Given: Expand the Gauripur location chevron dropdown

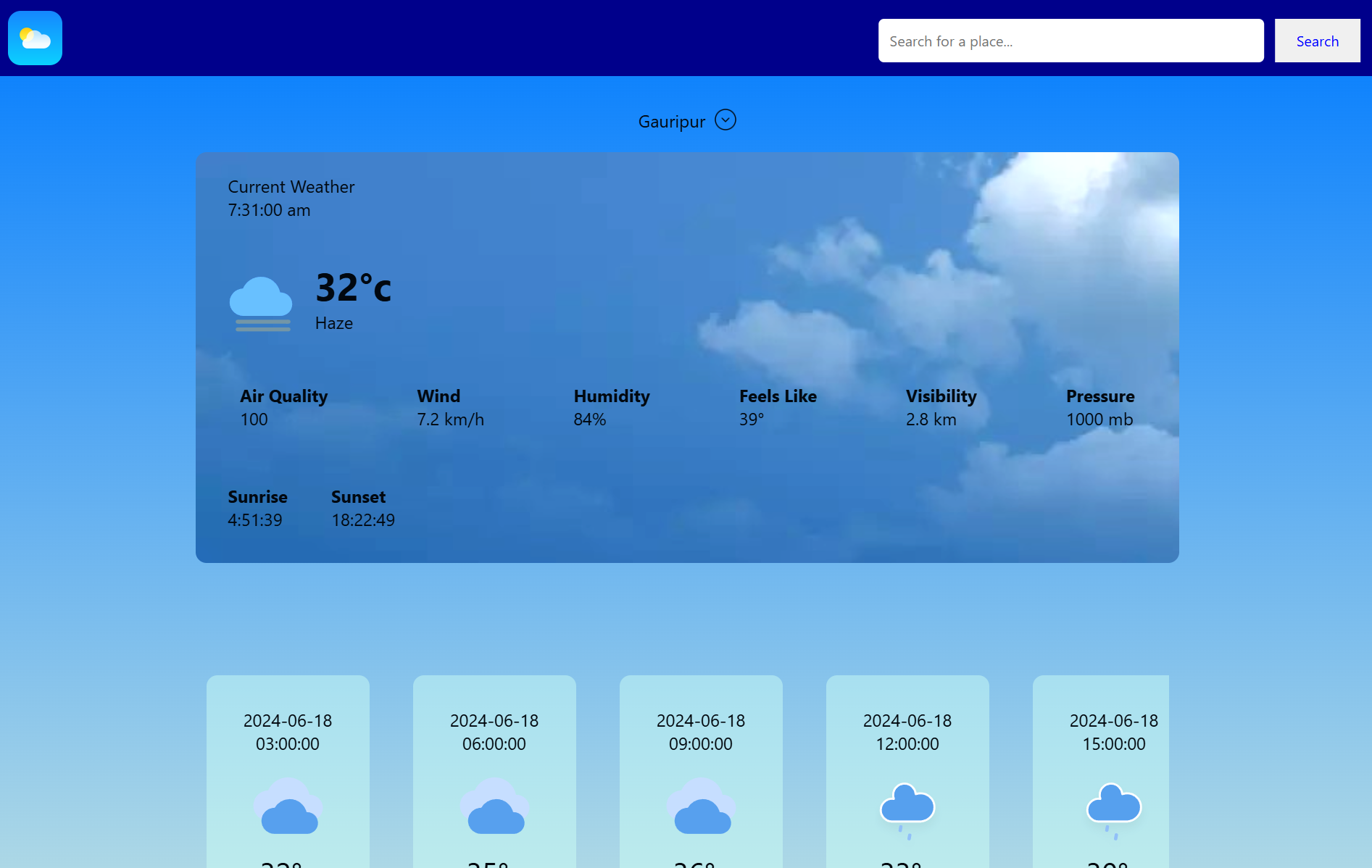Looking at the screenshot, I should 725,120.
